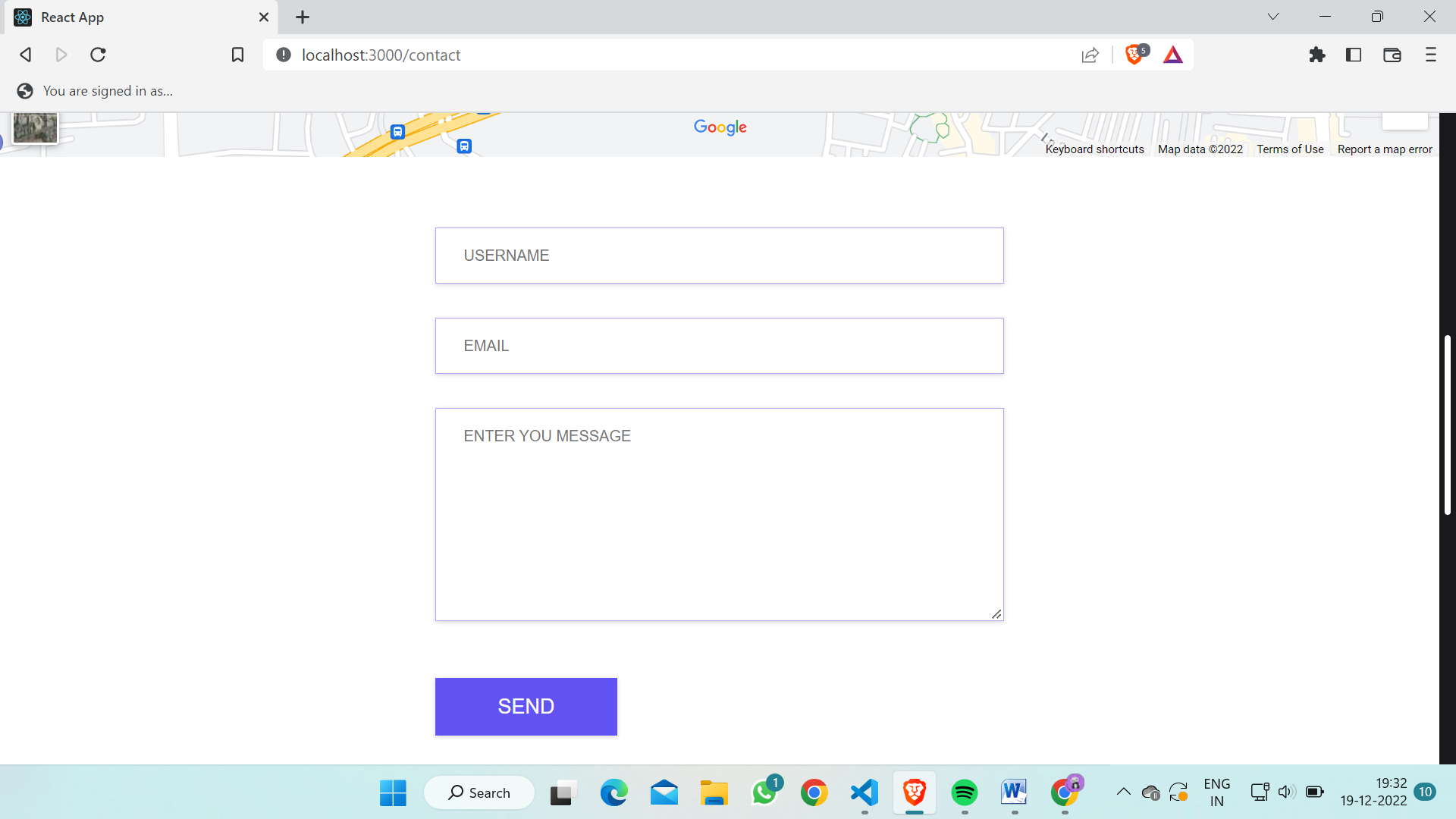Open the Brave Wallet
Viewport: 1456px width, 819px height.
1392,55
